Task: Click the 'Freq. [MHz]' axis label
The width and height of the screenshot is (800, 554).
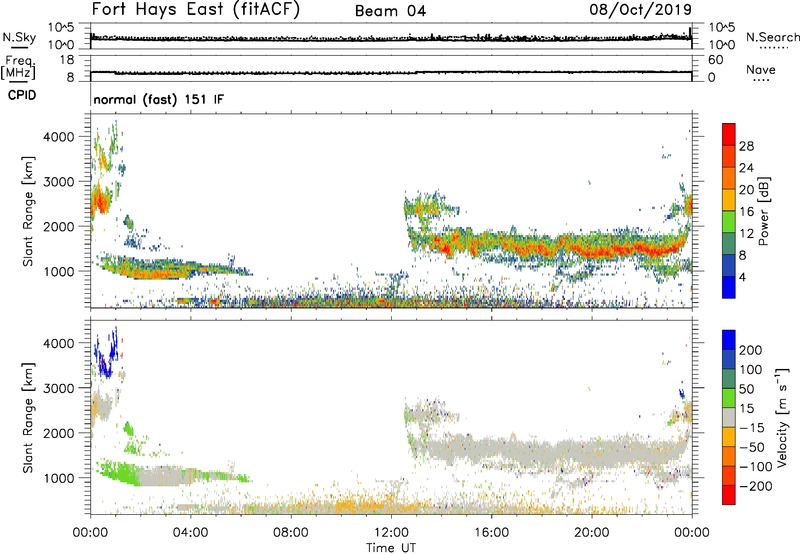Action: coord(18,68)
